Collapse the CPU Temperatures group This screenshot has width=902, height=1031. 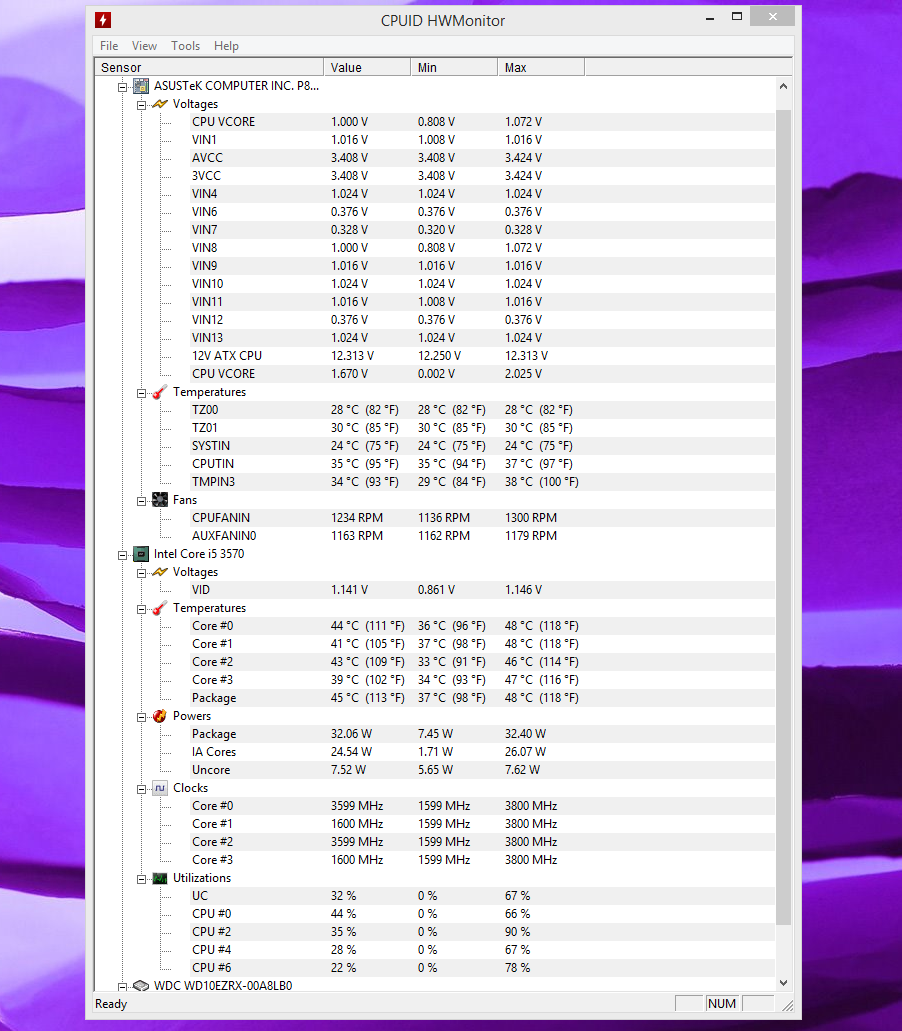point(141,610)
